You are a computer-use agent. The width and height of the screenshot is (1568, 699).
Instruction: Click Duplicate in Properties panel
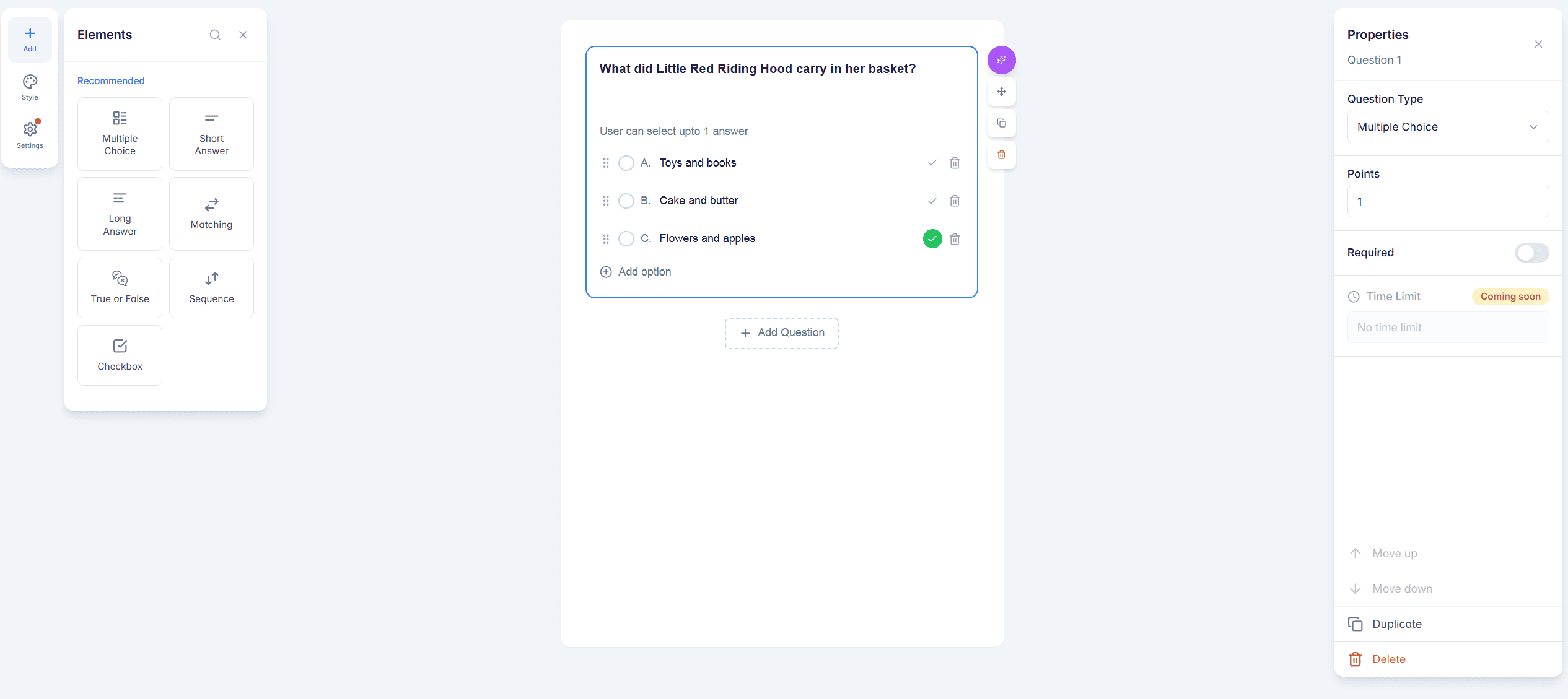point(1396,624)
